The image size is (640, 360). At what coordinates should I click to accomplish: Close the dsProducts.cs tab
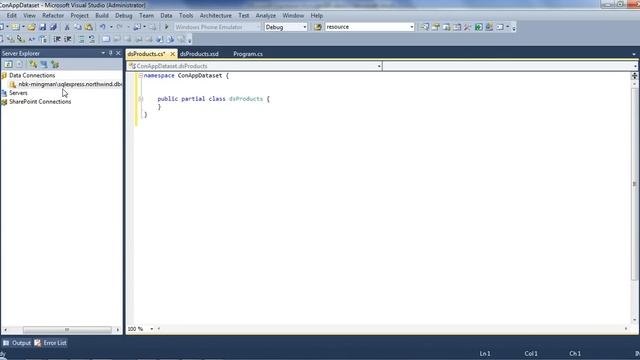click(173, 54)
